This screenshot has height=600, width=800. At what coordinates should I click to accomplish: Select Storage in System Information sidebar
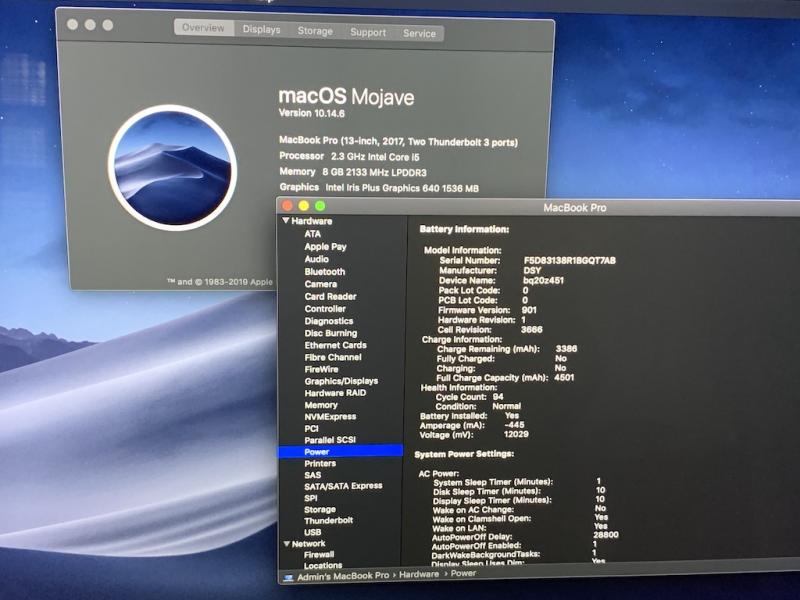coord(320,509)
